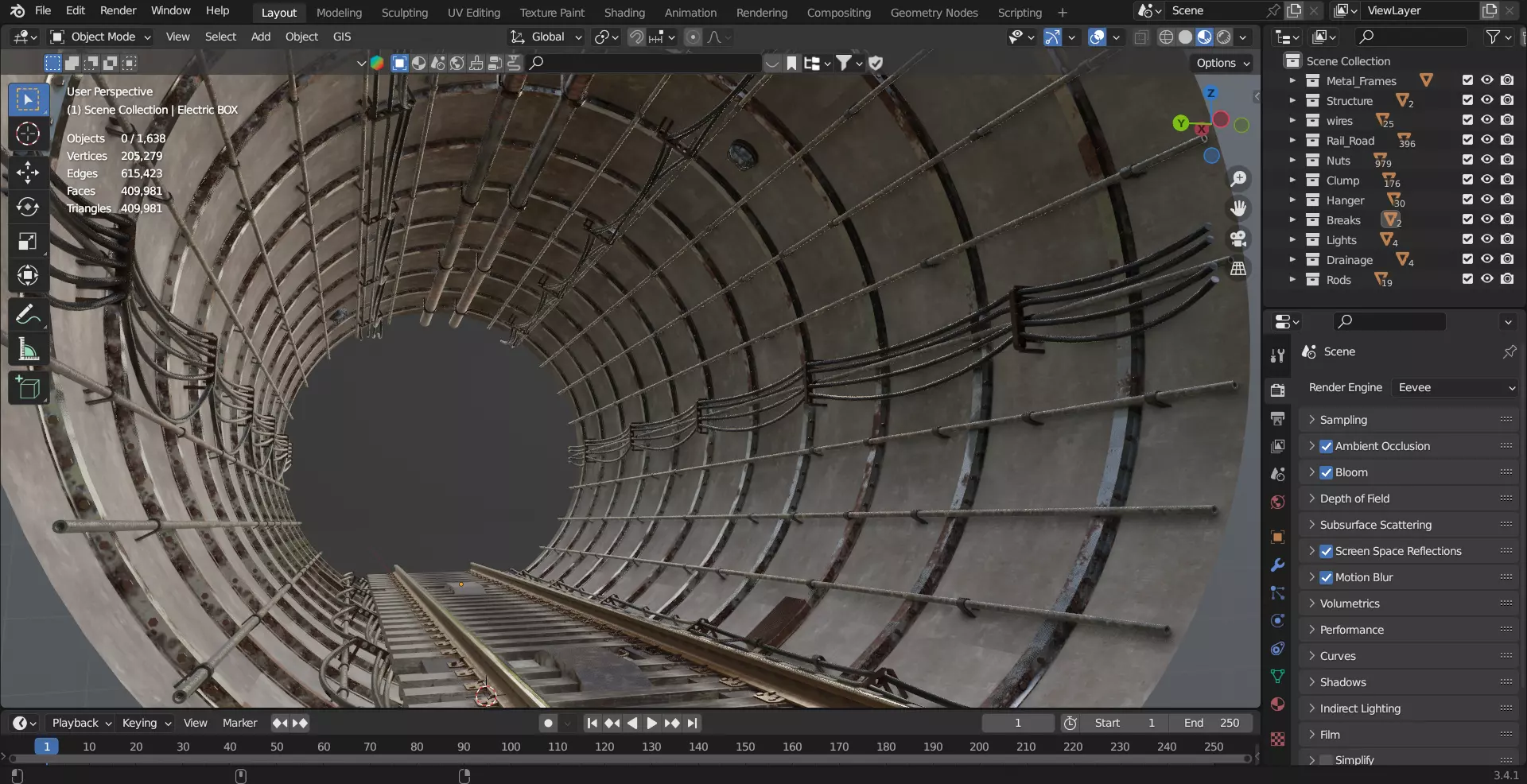
Task: Switch perspective/orthographic grid icon
Action: coord(1238,269)
